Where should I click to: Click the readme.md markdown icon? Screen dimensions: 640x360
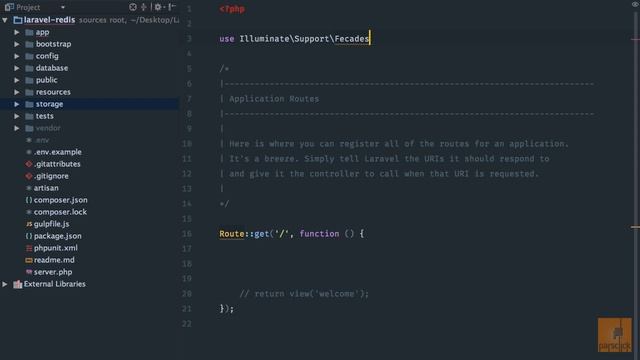coord(29,260)
